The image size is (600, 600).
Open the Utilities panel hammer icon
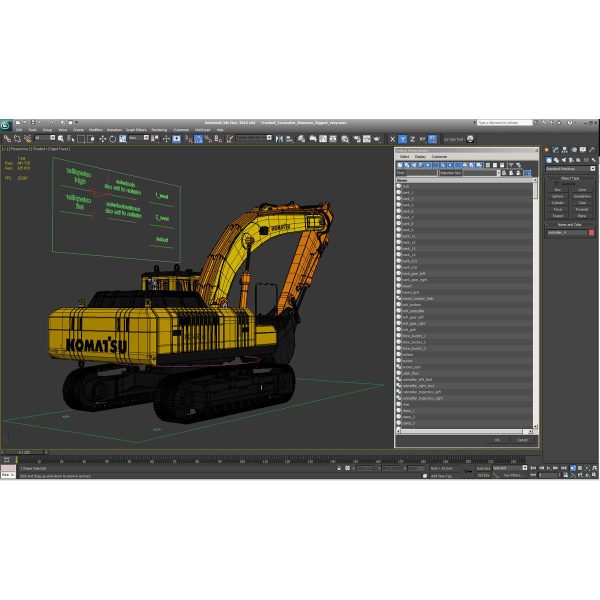tap(592, 150)
